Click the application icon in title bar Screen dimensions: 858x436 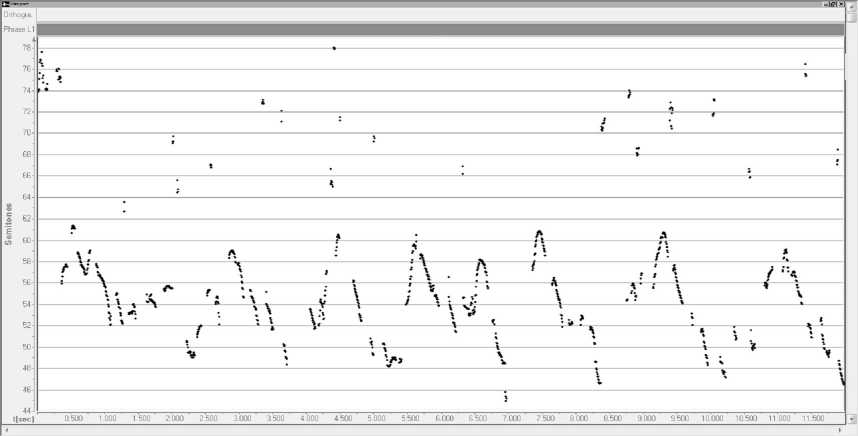tap(7, 4)
